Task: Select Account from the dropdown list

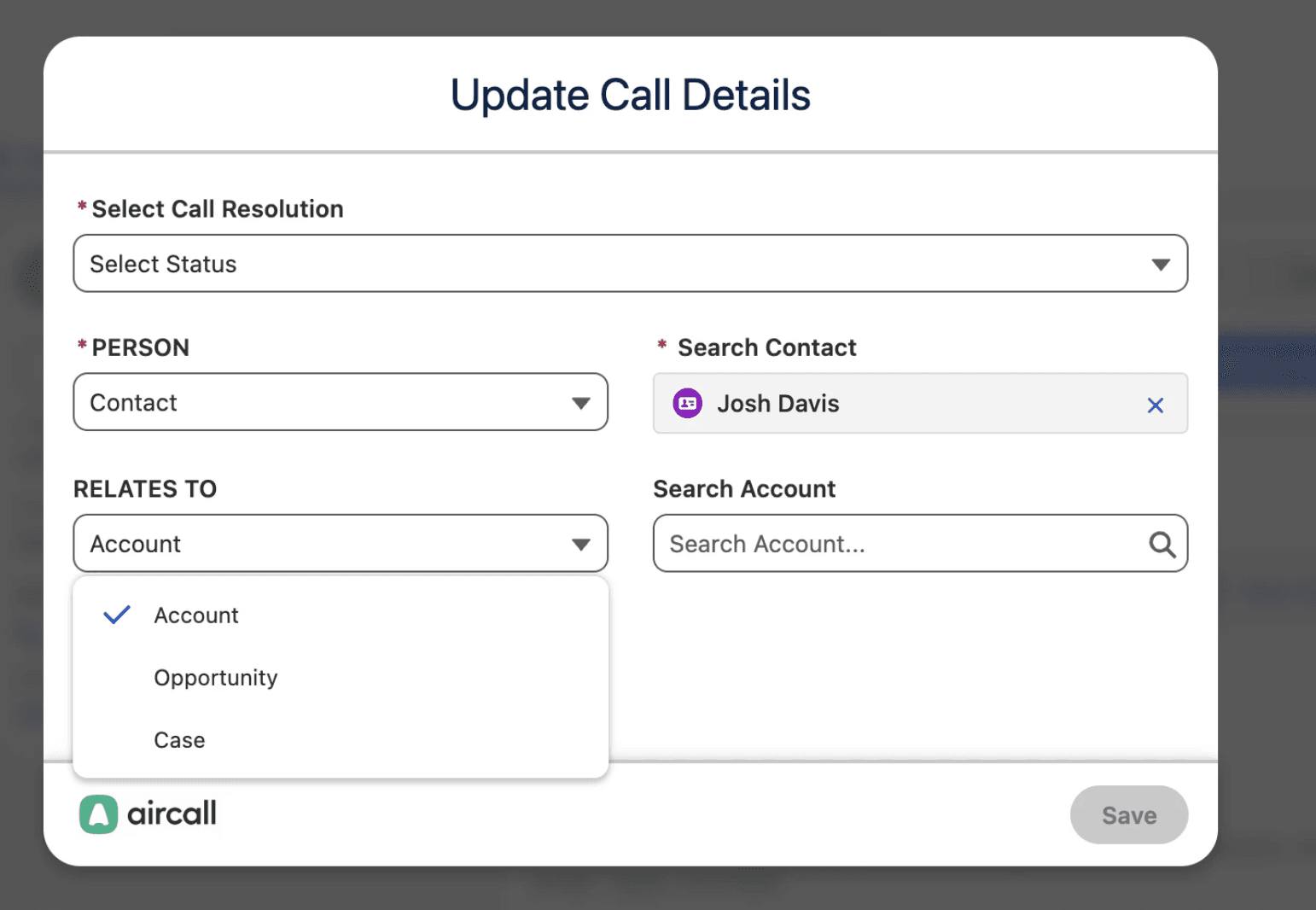Action: point(196,615)
